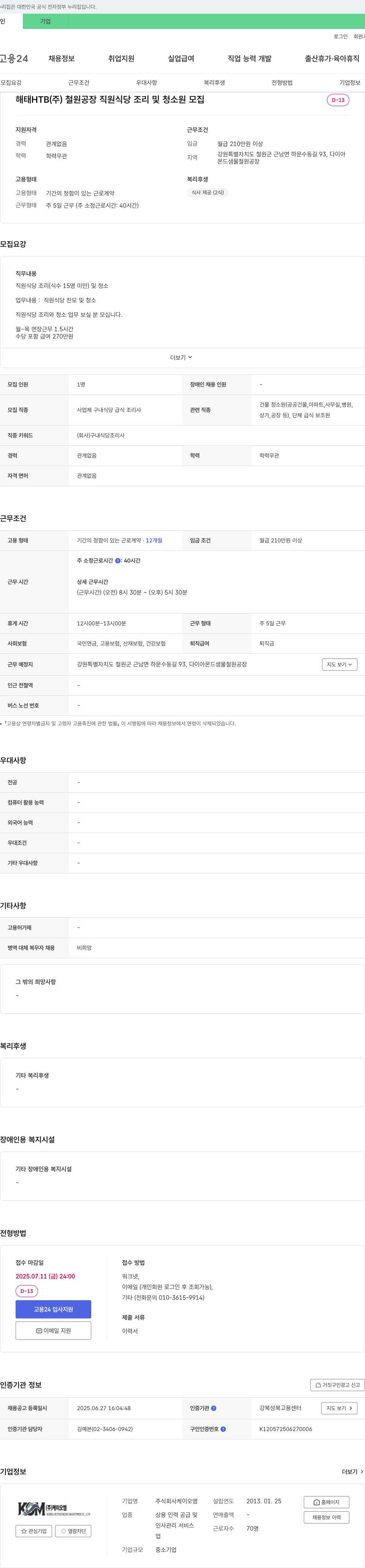Open the 직업 능력 개발 menu
365x1568 pixels.
pos(249,59)
